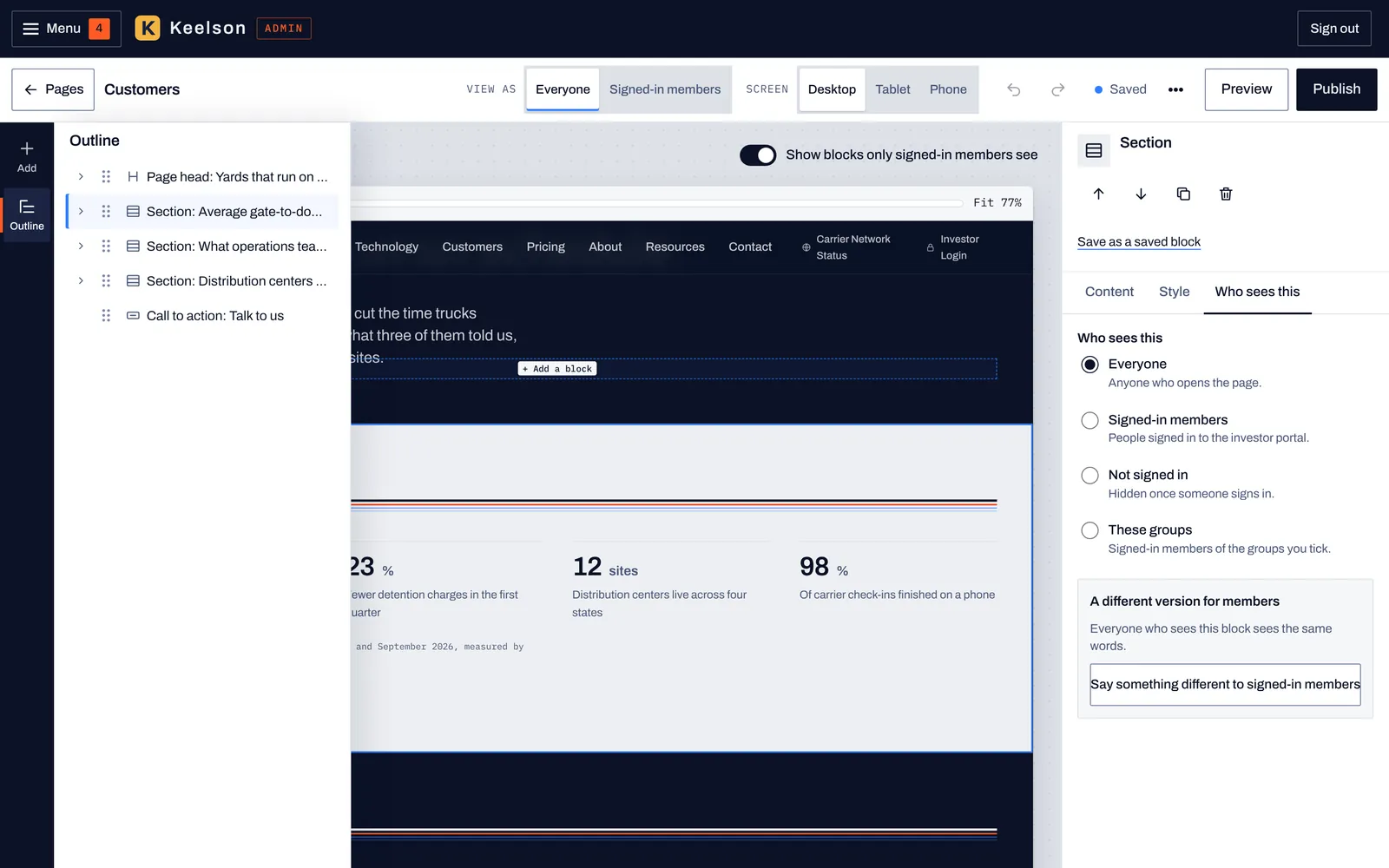1389x868 pixels.
Task: Click drag handle for Distribution centers section
Action: click(106, 280)
